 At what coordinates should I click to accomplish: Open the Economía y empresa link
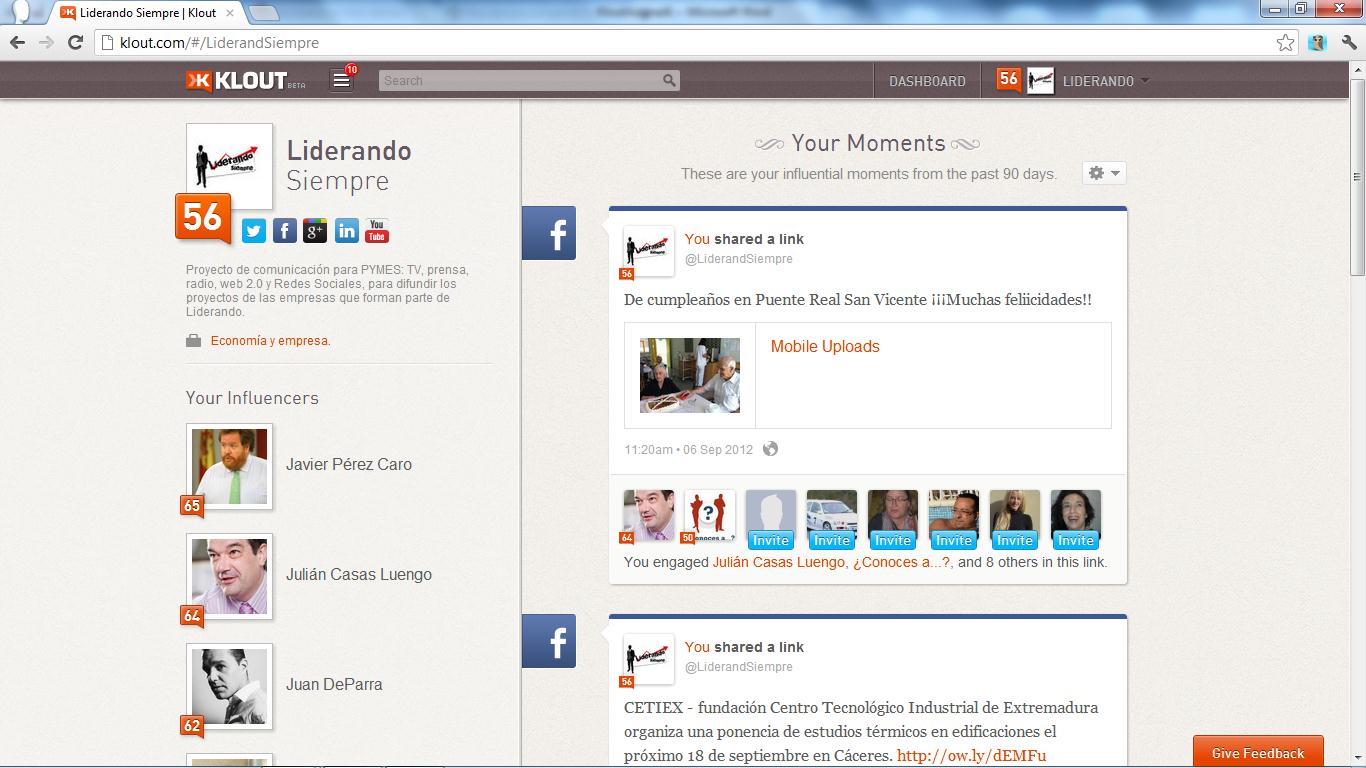point(270,341)
